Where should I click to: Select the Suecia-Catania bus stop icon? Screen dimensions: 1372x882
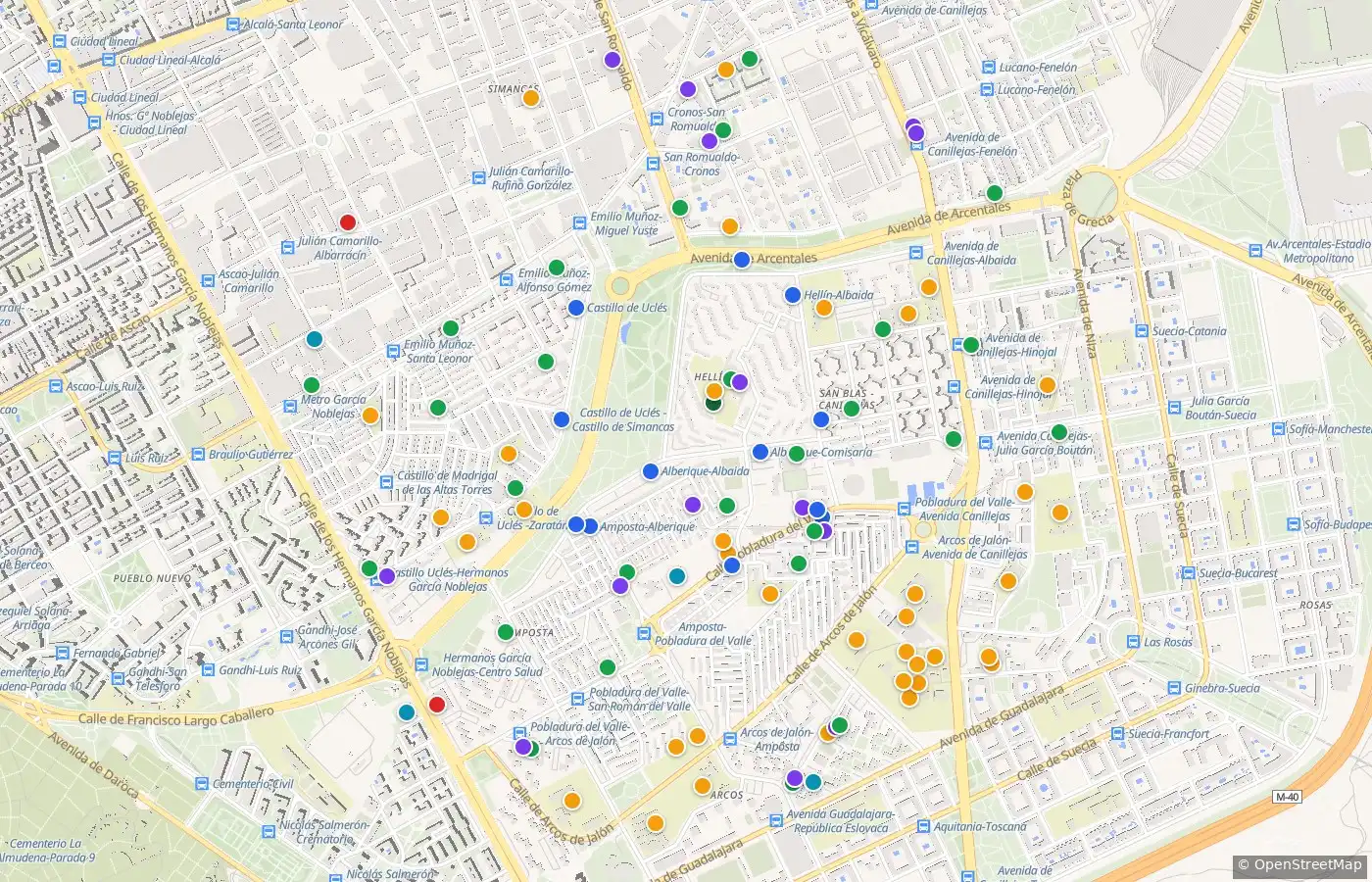click(1143, 331)
